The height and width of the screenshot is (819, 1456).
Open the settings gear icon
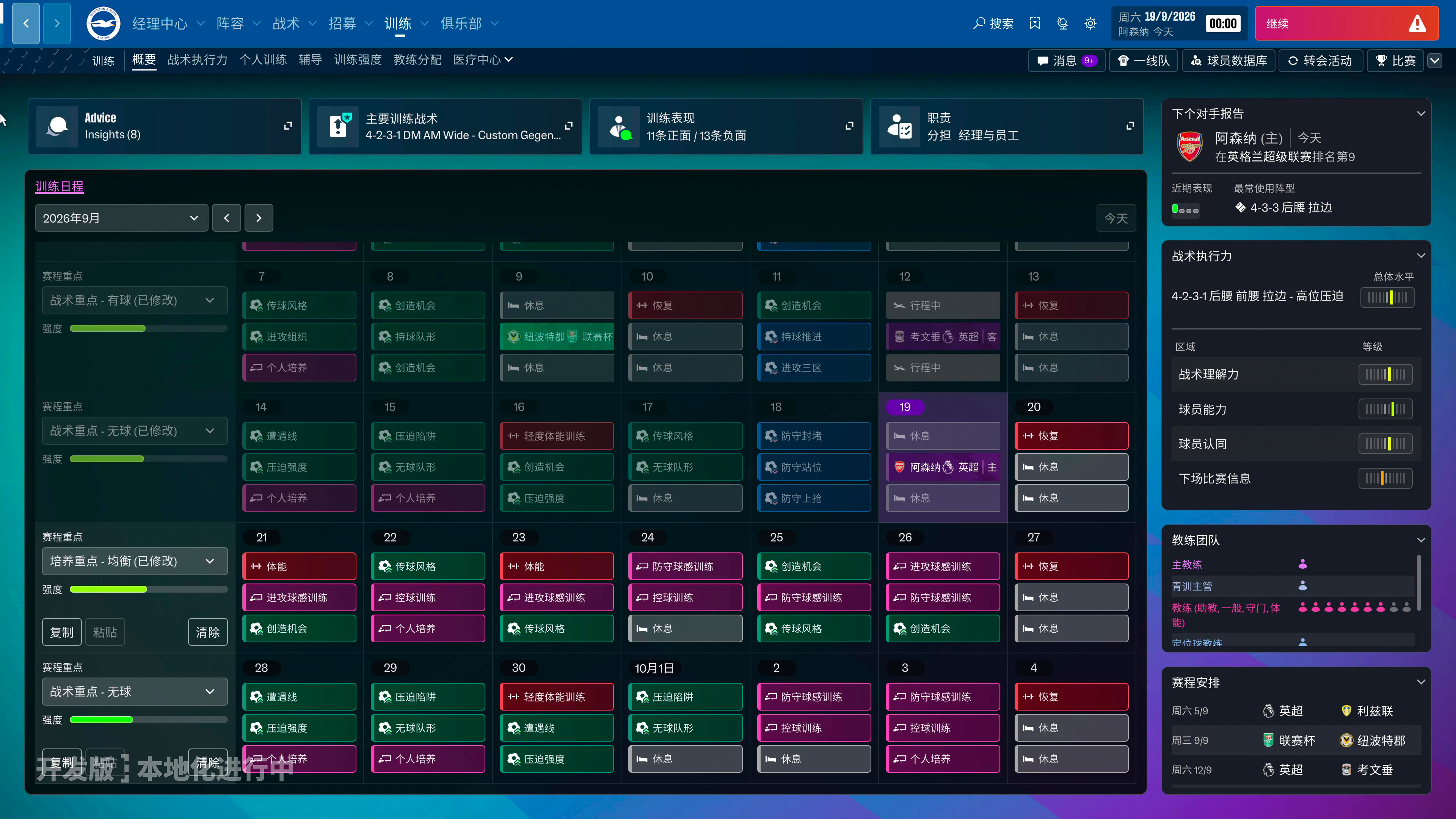(x=1090, y=23)
